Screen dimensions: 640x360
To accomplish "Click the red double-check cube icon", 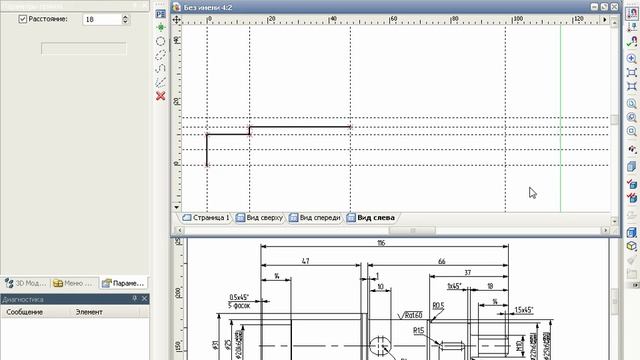I will coord(632,198).
